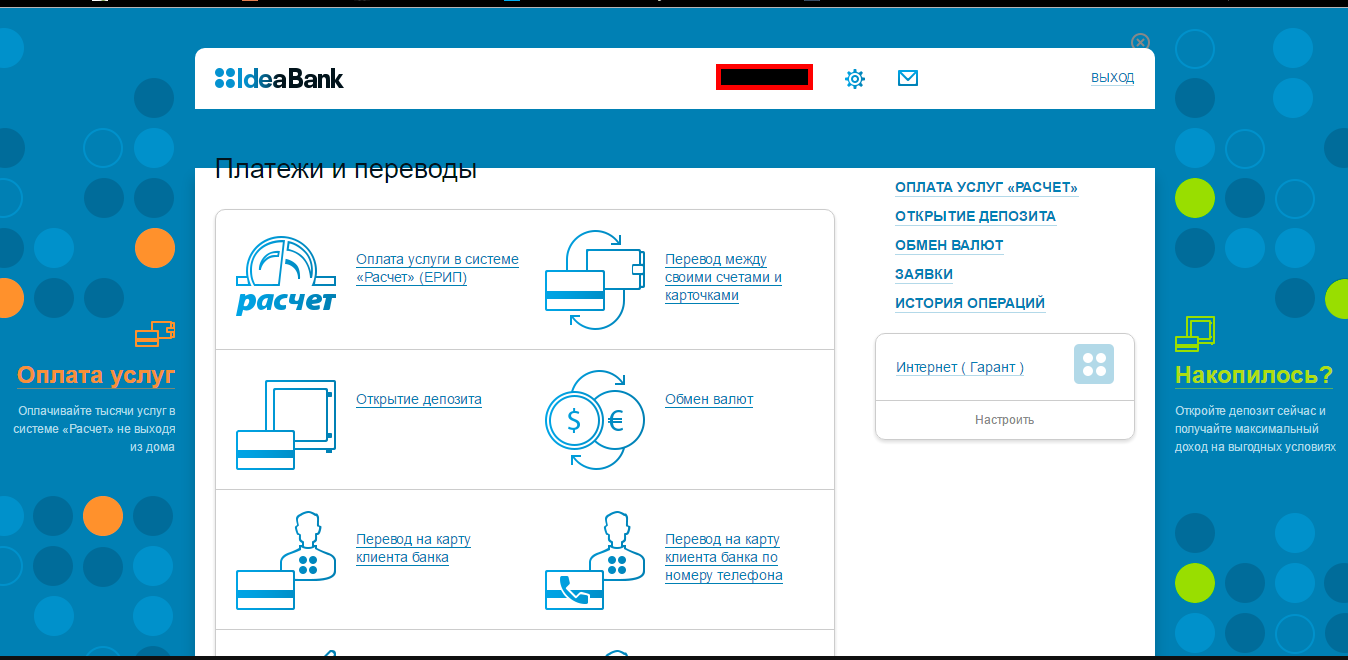This screenshot has width=1348, height=660.
Task: Go to ОБМЕН ВАЛЮТ in side menu
Action: (949, 246)
